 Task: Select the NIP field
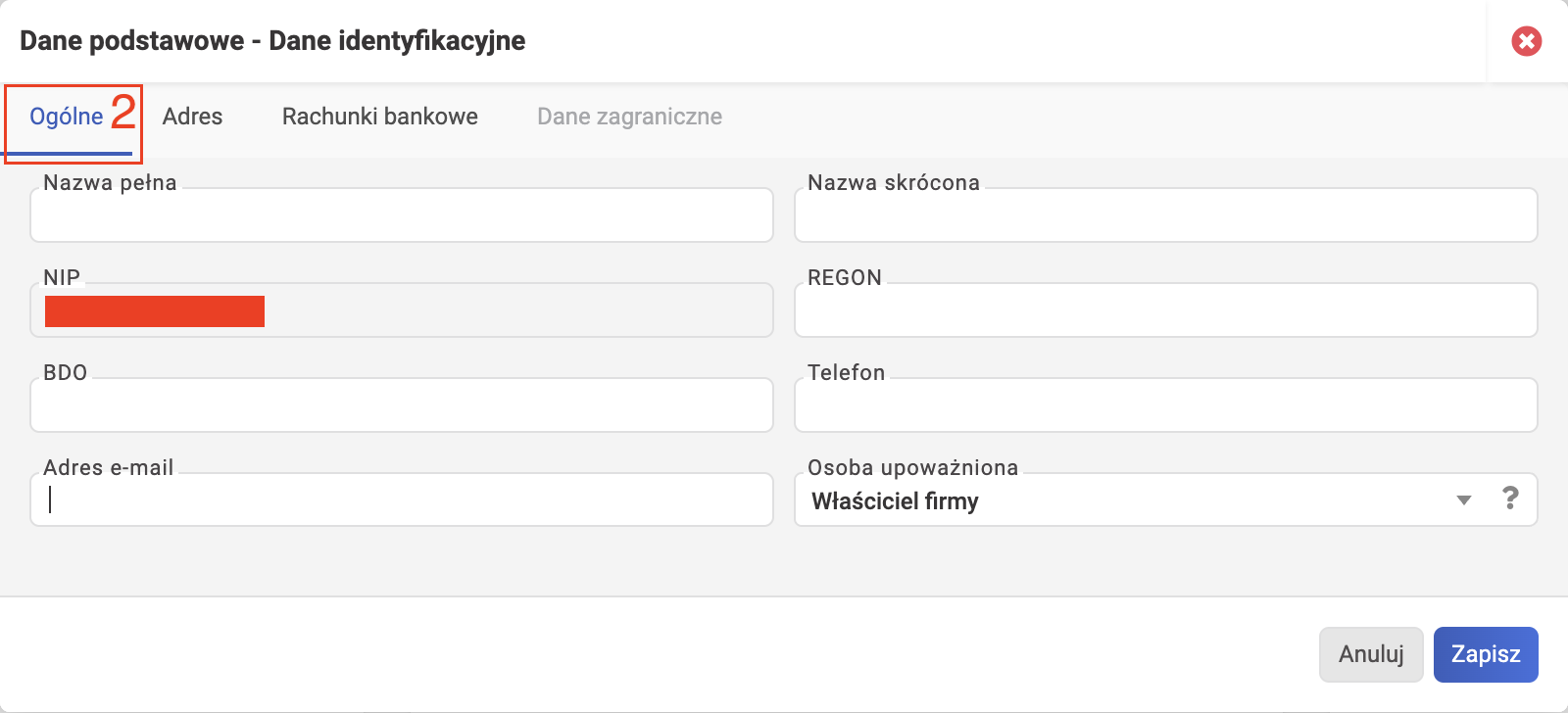402,310
